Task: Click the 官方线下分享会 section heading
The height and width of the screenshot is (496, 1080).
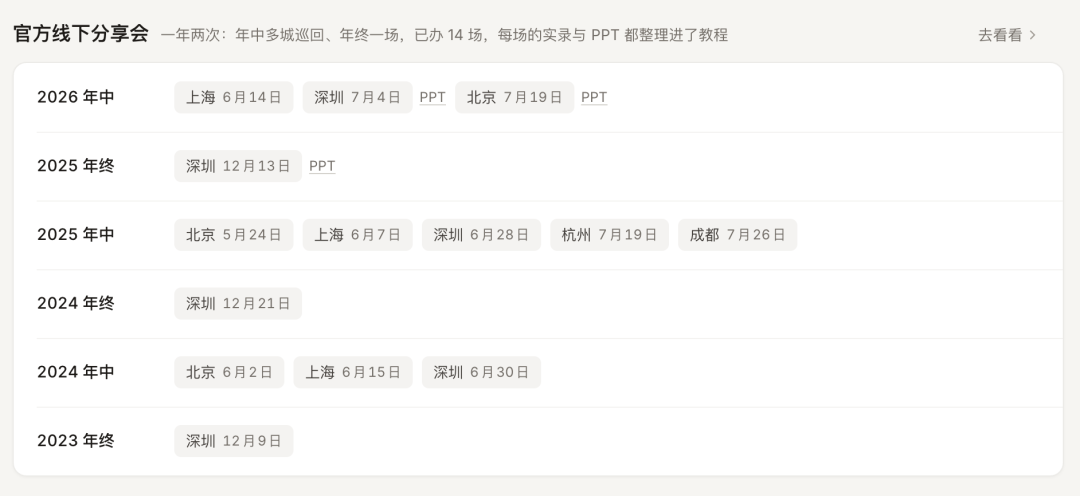Action: click(x=81, y=34)
